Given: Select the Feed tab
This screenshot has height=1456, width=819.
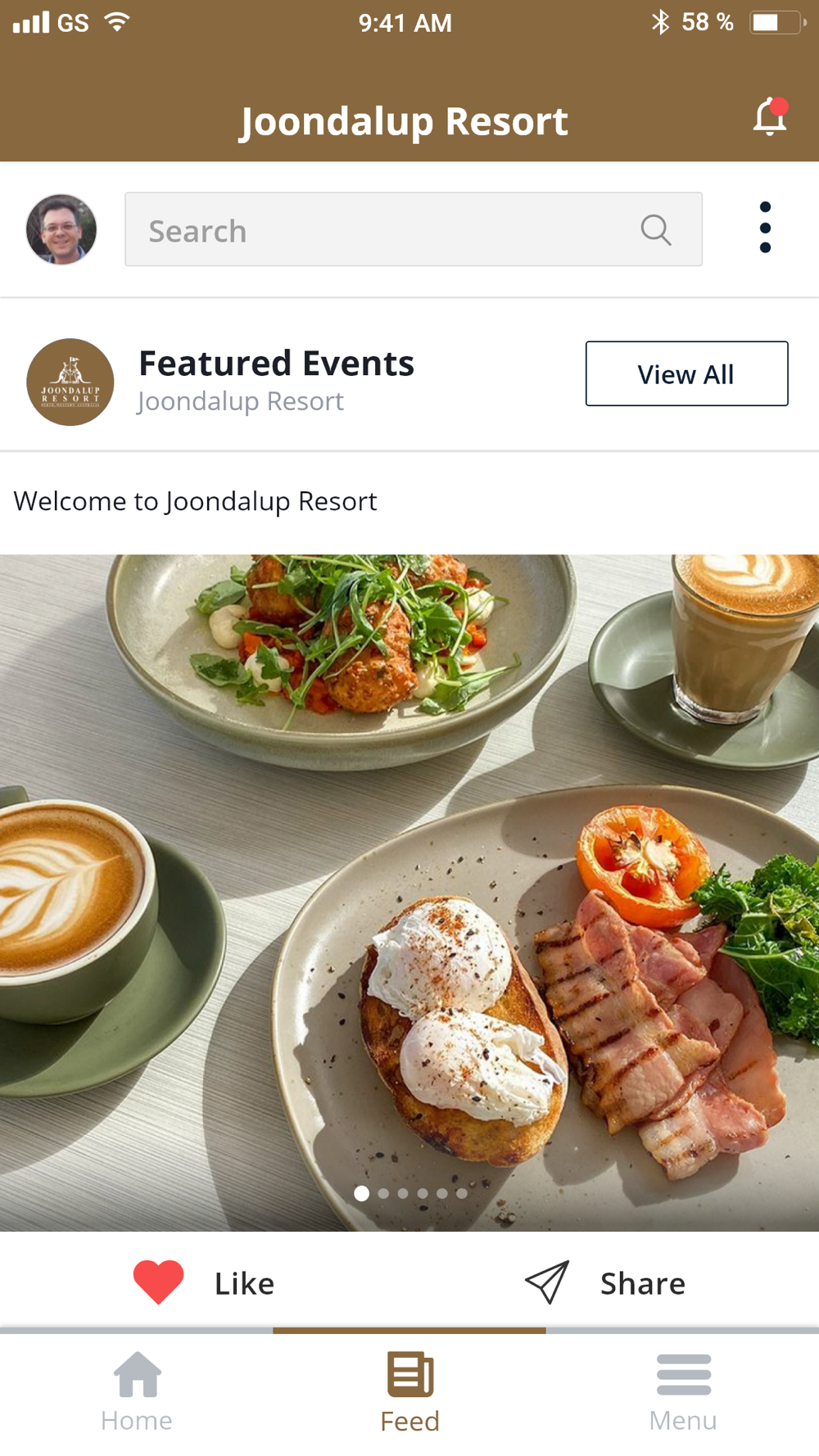Looking at the screenshot, I should pos(409,1392).
